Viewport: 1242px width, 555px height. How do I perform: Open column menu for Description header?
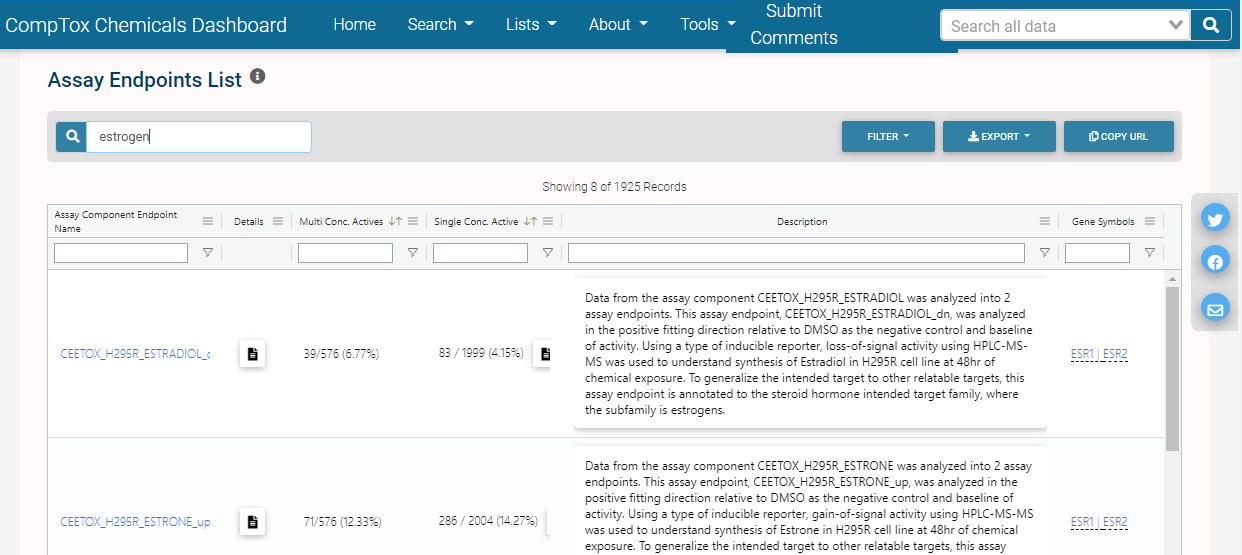pos(1045,222)
